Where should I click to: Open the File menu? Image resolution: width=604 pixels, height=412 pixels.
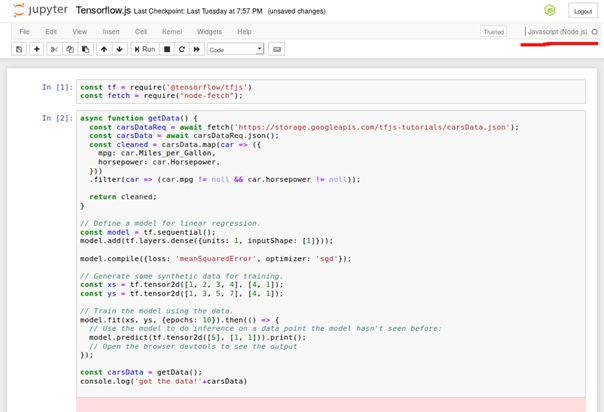24,32
